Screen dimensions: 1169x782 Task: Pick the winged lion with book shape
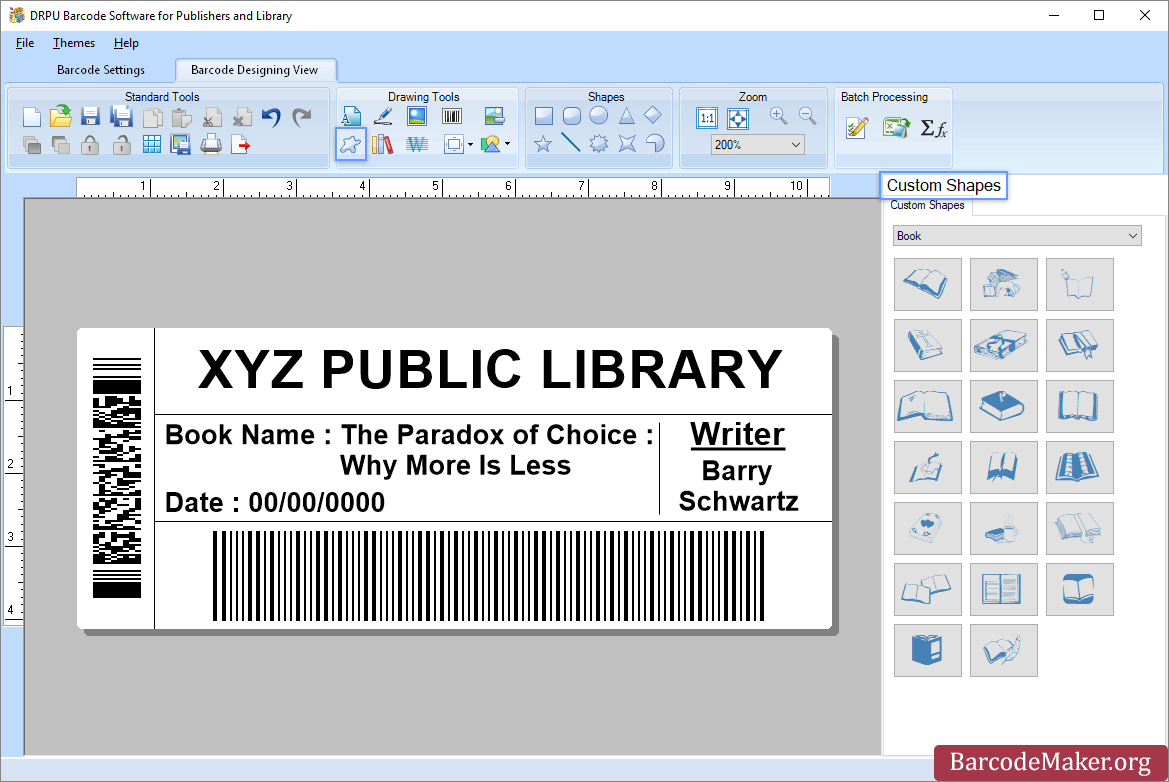point(1003,284)
